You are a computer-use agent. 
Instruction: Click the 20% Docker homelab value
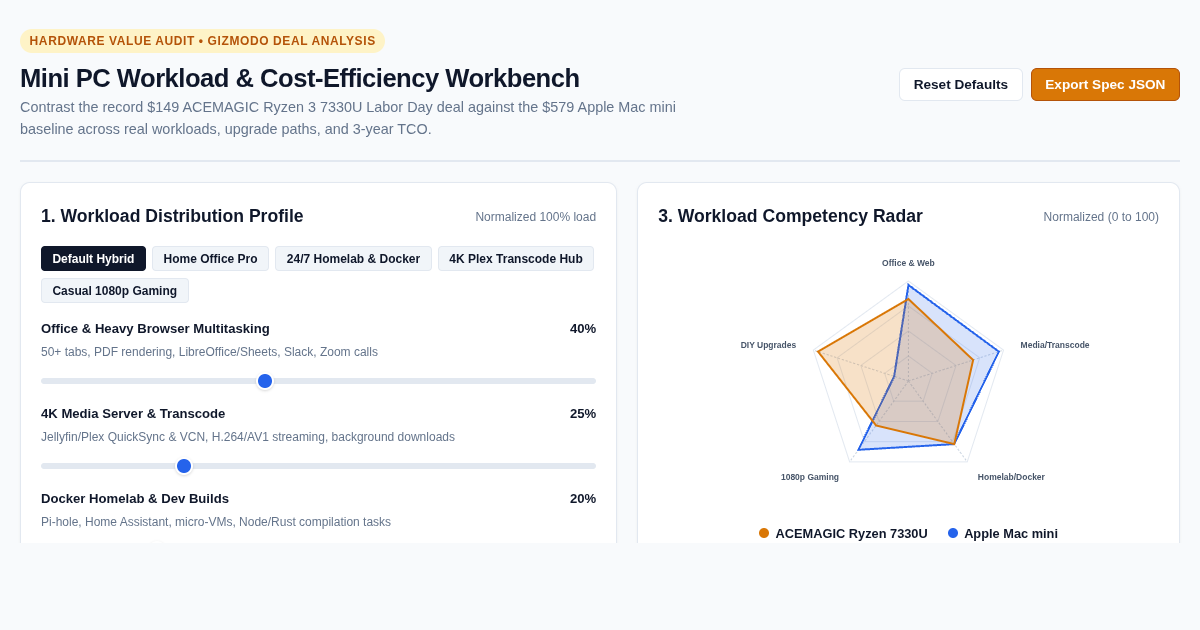(583, 499)
